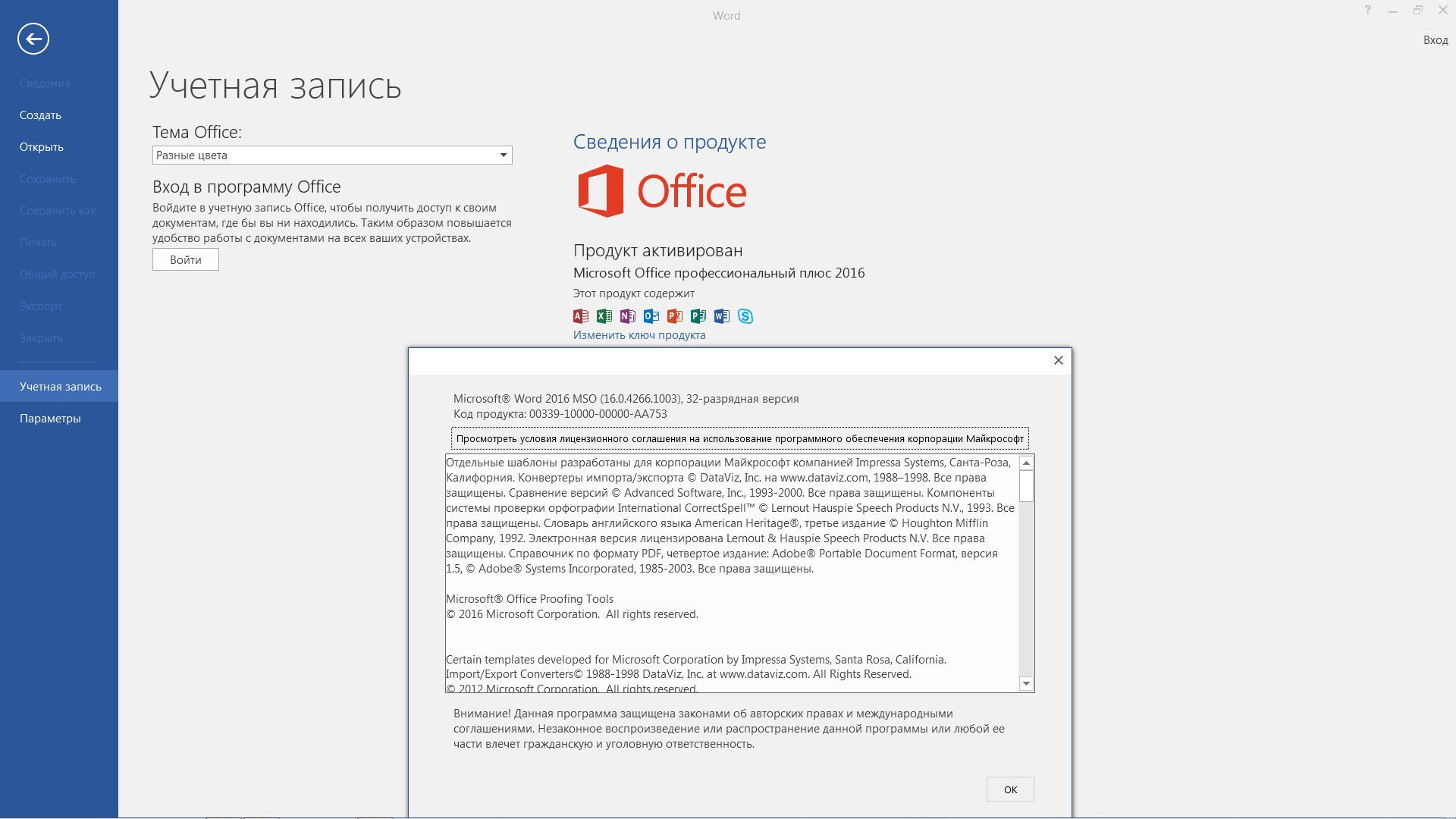1456x819 pixels.
Task: Click the back arrow circle icon
Action: [x=33, y=39]
